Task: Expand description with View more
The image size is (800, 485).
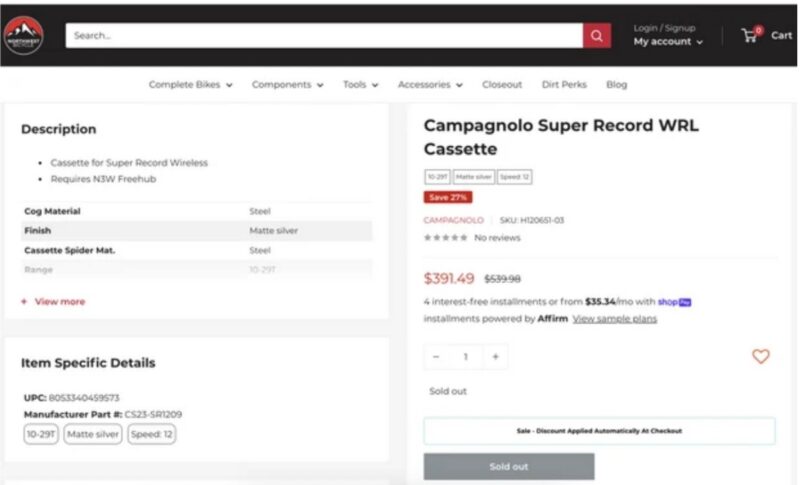Action: (x=54, y=301)
